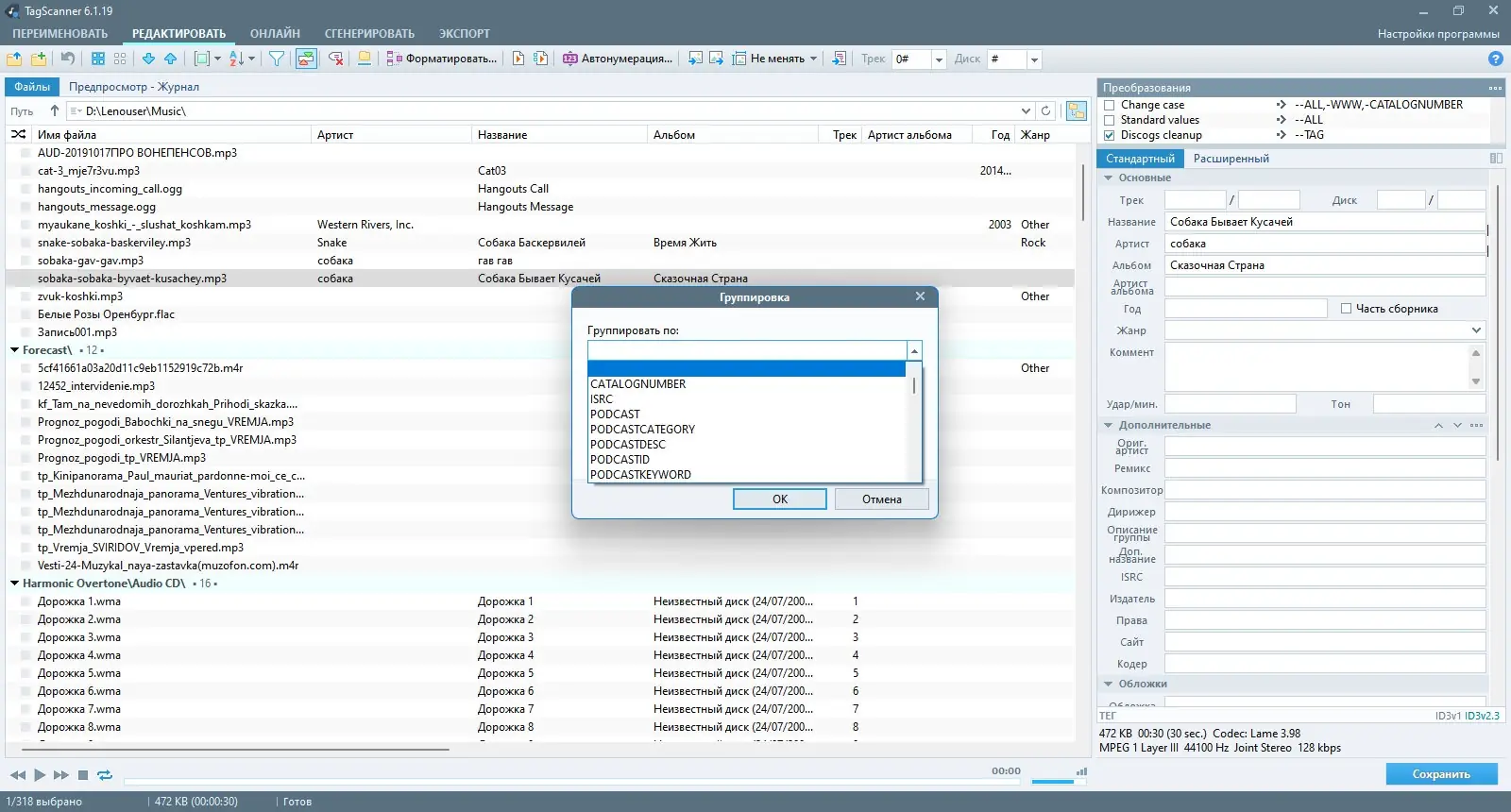Click the add folder icon with plus
Screen dimensions: 1511x812
39,59
